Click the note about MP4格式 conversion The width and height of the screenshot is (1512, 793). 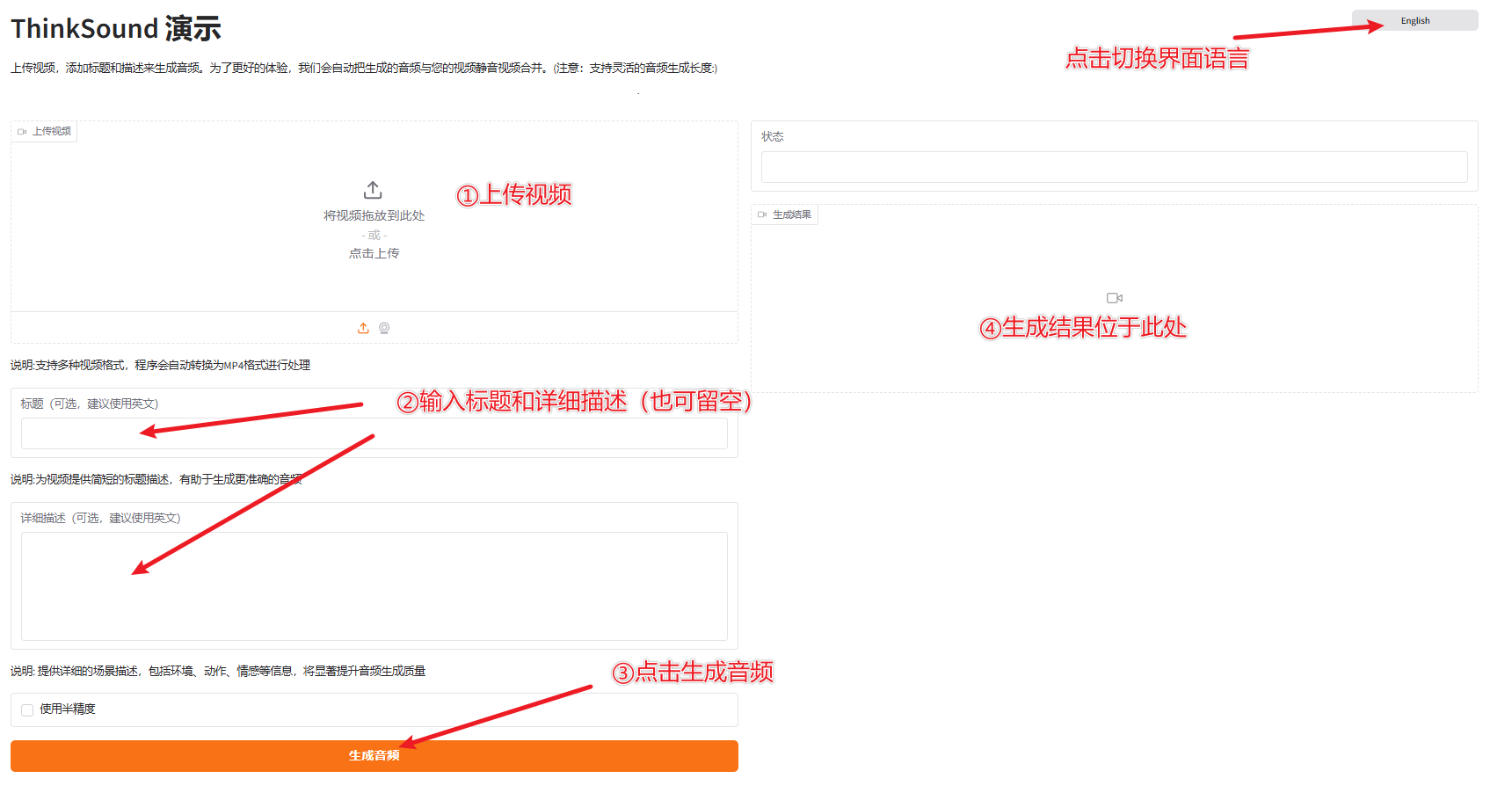160,365
